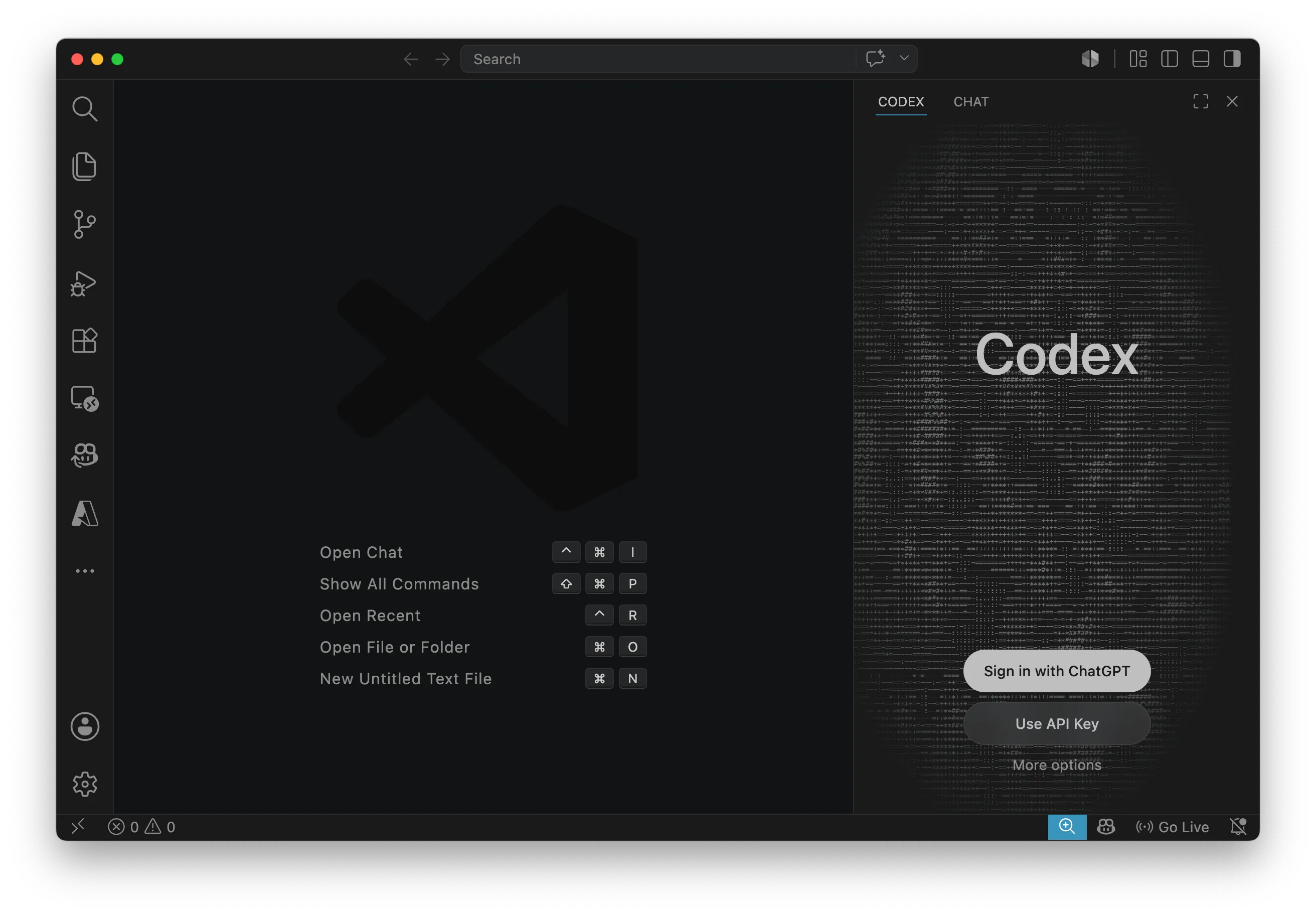Viewport: 1316px width, 915px height.
Task: Open a remote window from status bar
Action: point(78,826)
